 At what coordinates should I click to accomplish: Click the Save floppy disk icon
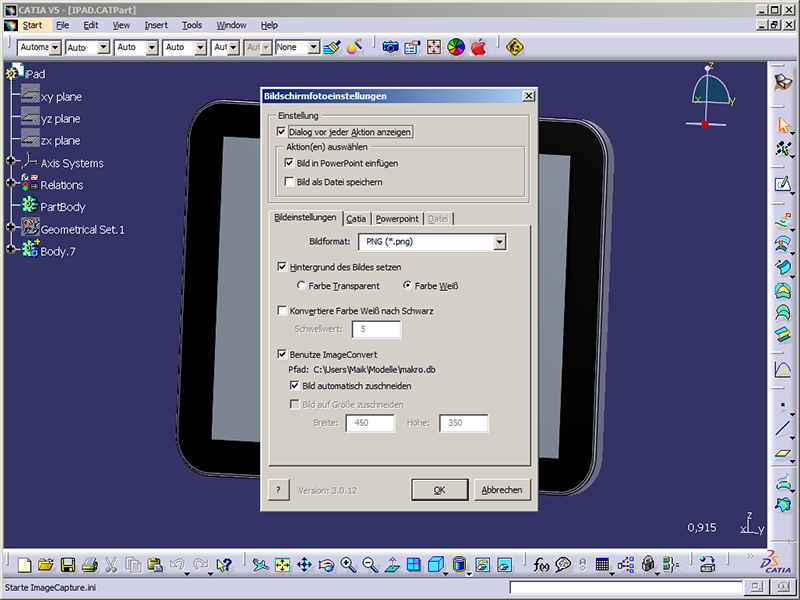point(67,564)
